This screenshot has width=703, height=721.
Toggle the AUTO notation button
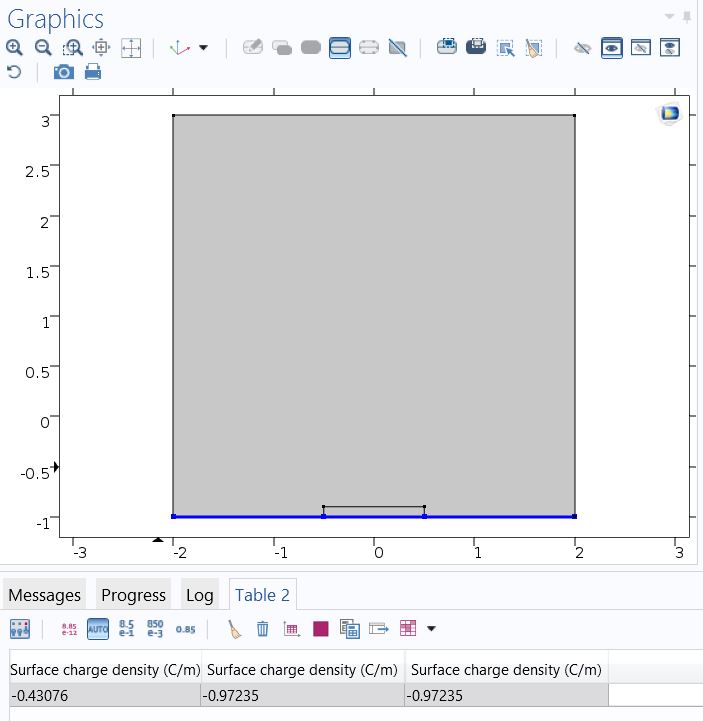tap(98, 629)
